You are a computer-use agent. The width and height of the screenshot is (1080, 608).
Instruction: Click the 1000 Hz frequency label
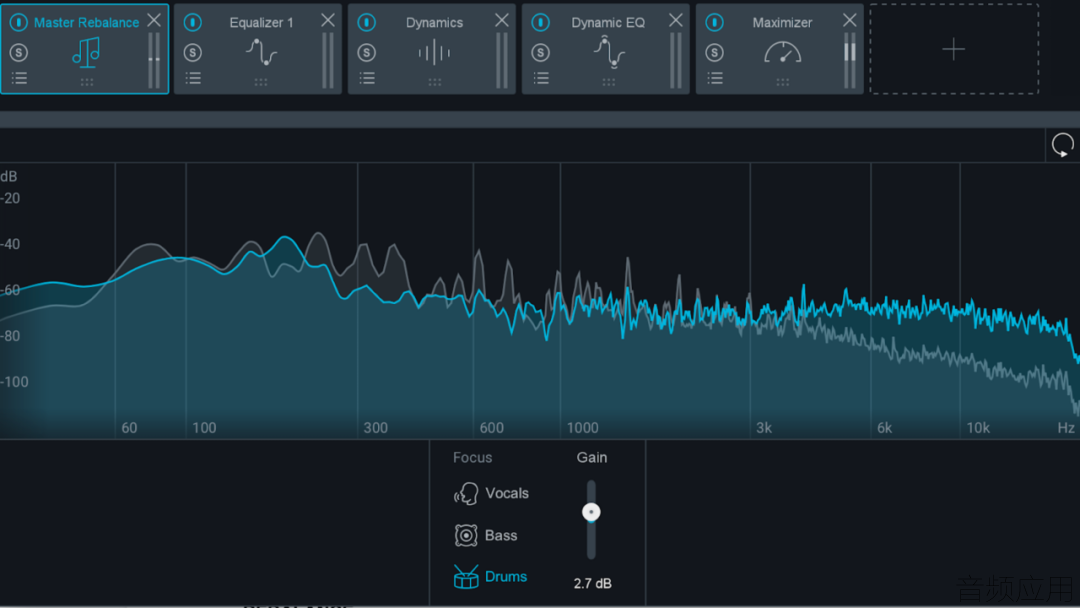[582, 428]
